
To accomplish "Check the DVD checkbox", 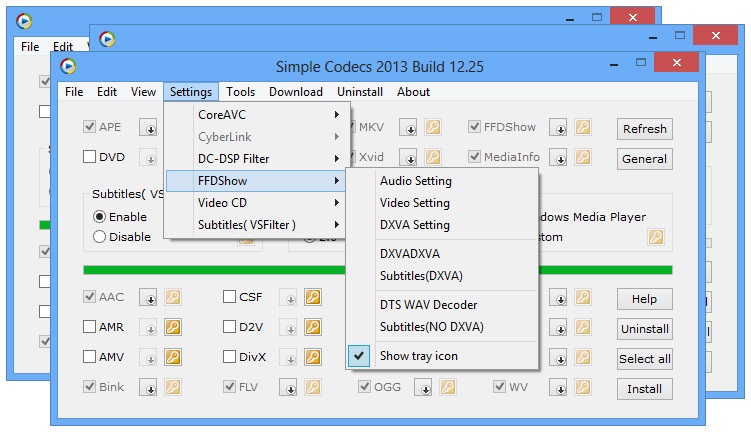I will [x=89, y=157].
